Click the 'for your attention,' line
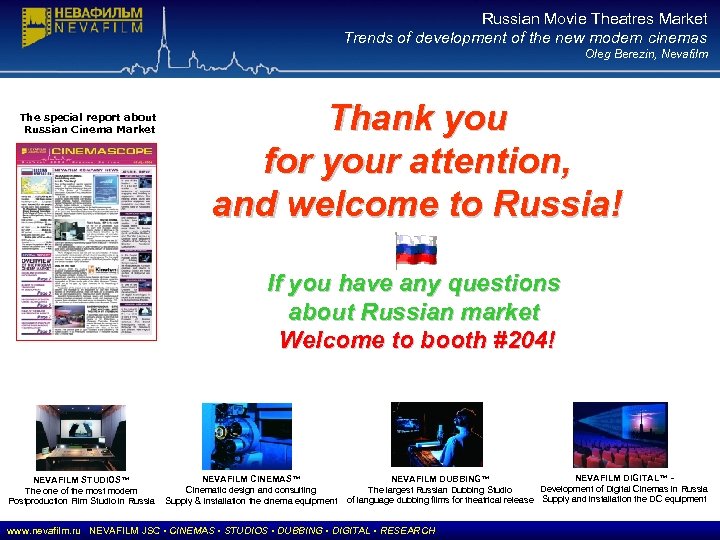The height and width of the screenshot is (540, 720). pyautogui.click(x=417, y=162)
